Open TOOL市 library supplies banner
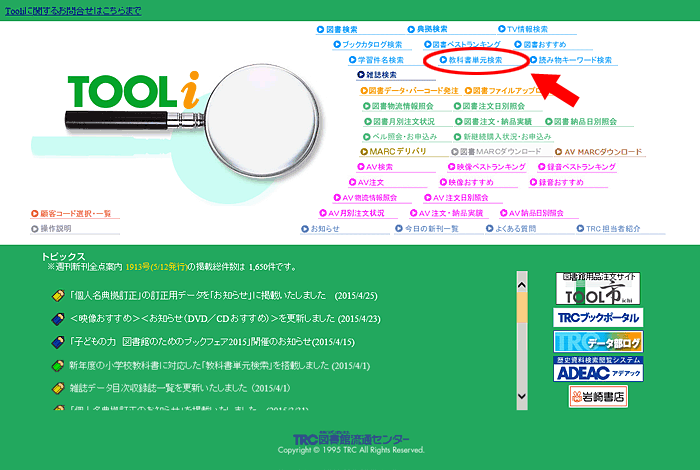Image resolution: width=700 pixels, height=470 pixels. point(598,288)
